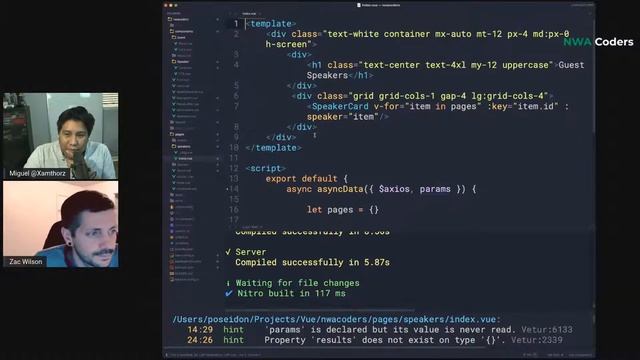
Task: Click the root project folder in sidebar
Action: [181, 19]
